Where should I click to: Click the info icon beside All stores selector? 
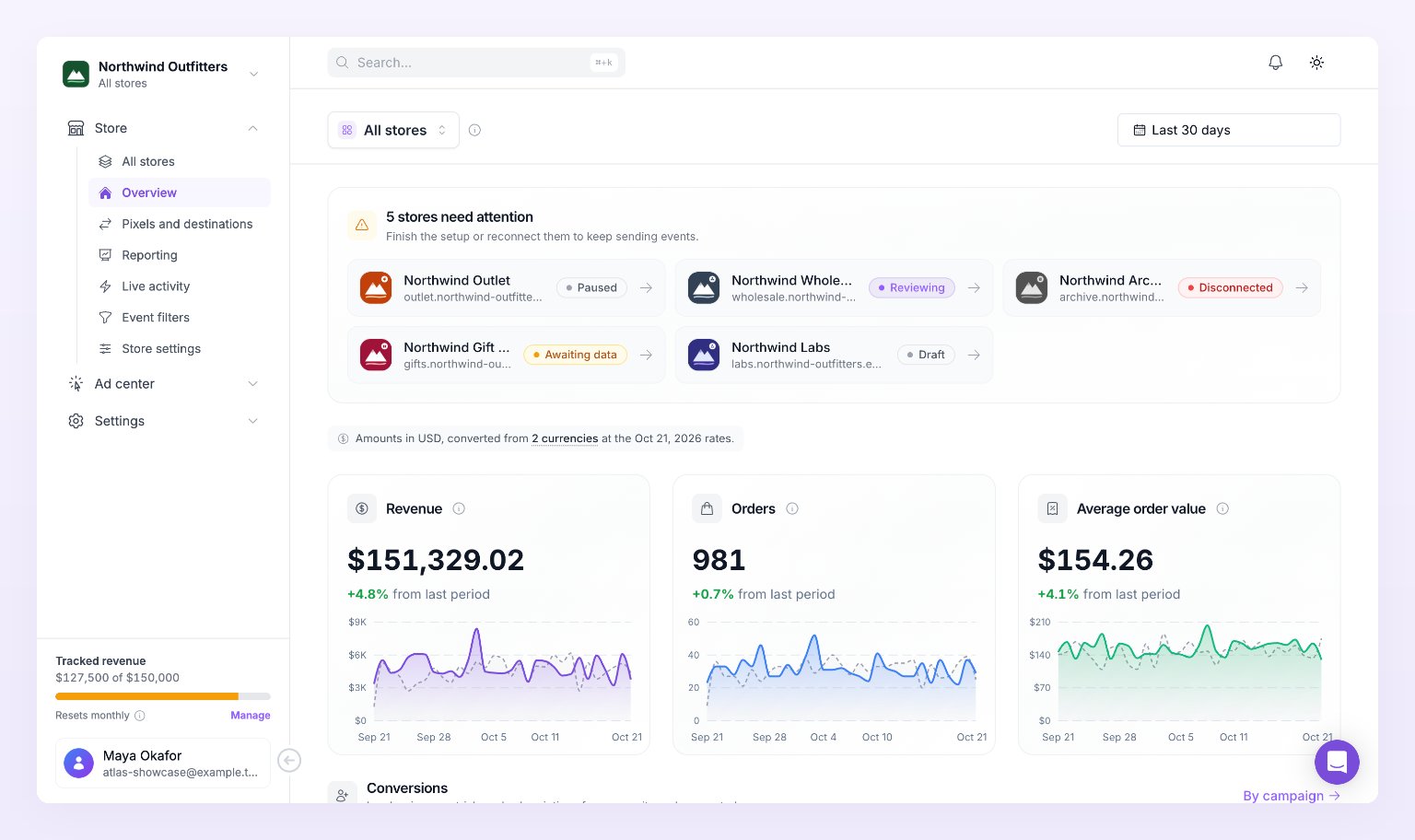[474, 130]
